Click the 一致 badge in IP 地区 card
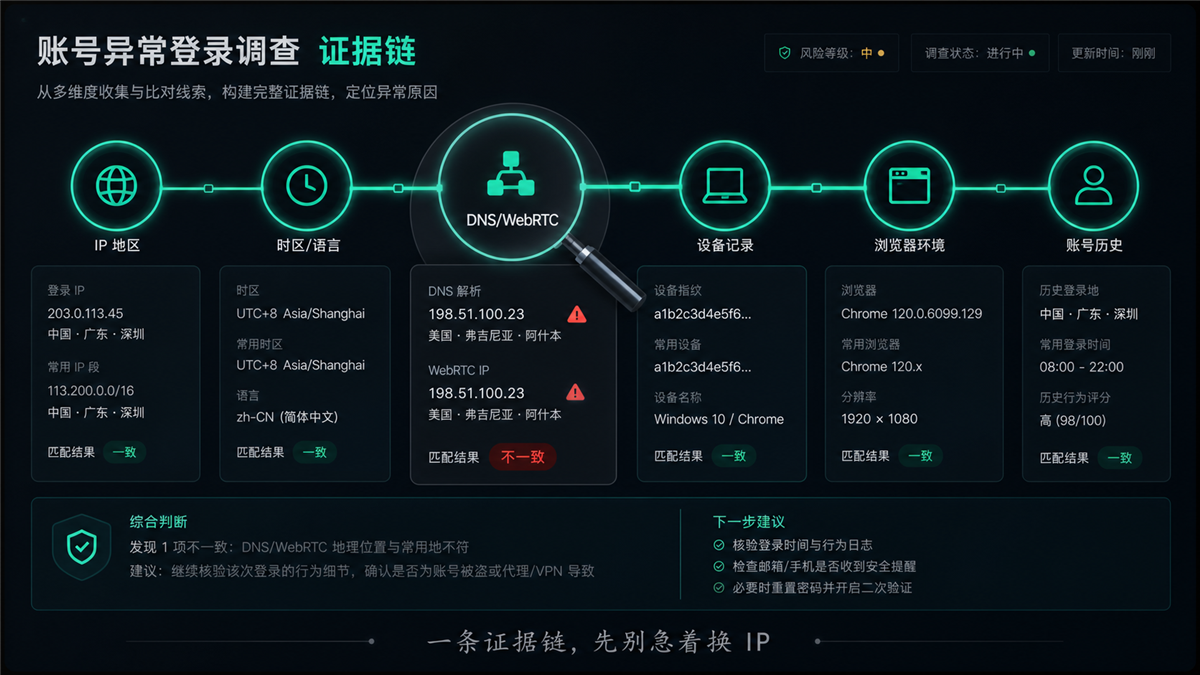Viewport: 1200px width, 675px height. pyautogui.click(x=125, y=452)
